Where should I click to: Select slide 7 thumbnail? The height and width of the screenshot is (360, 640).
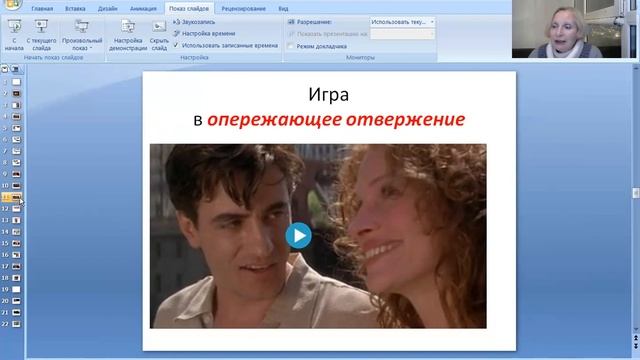point(16,151)
